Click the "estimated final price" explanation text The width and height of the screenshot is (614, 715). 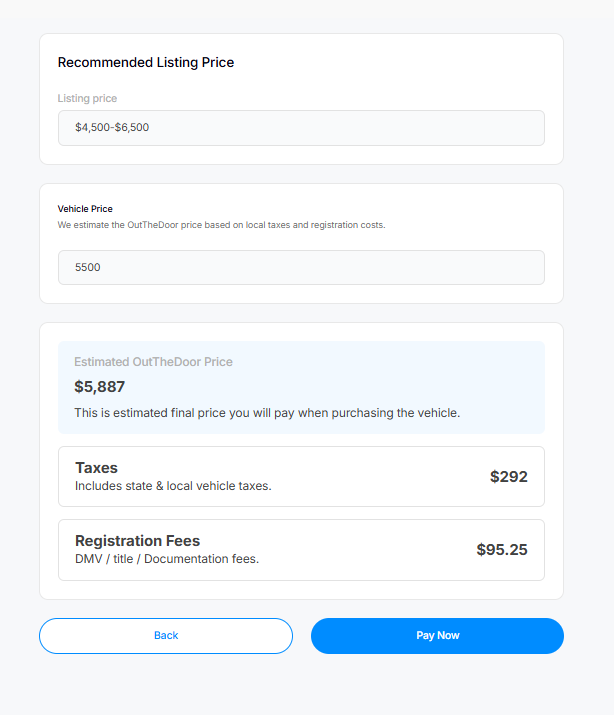click(x=267, y=413)
